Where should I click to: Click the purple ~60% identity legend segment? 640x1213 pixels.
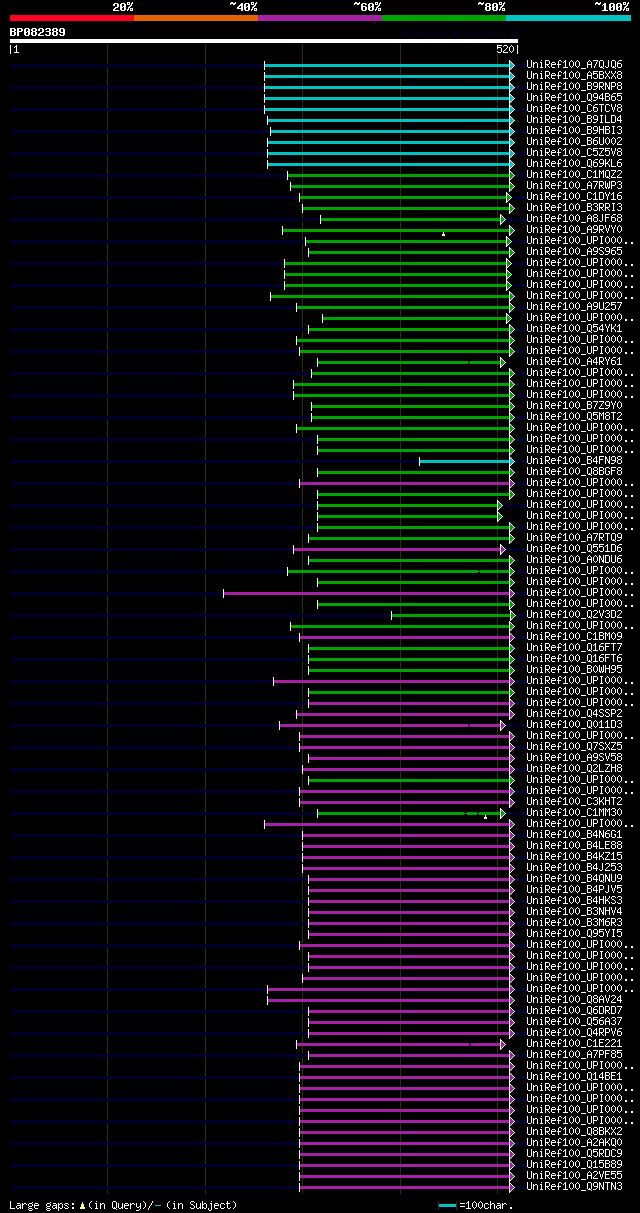(320, 18)
